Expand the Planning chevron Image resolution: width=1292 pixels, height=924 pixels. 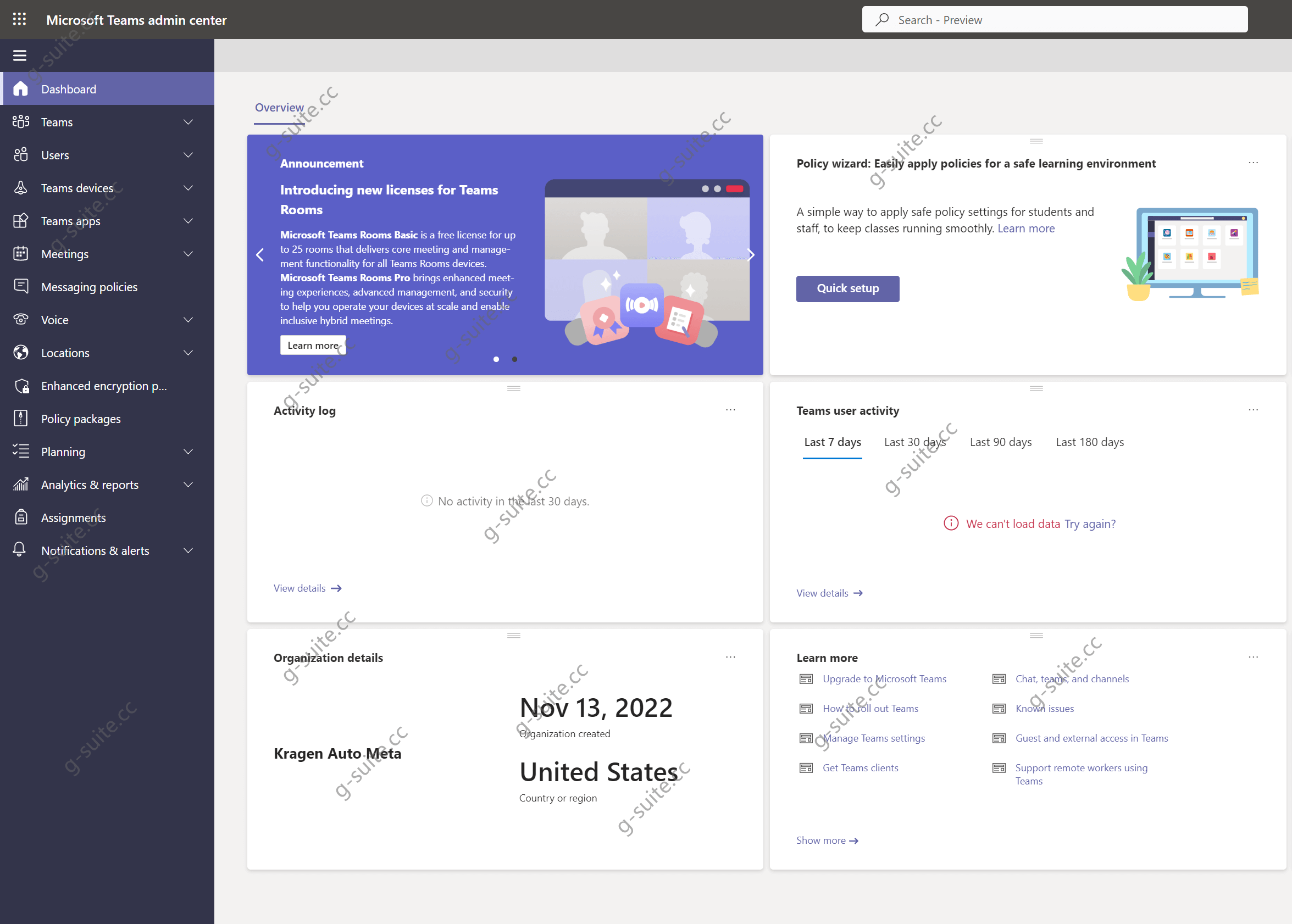click(x=188, y=451)
